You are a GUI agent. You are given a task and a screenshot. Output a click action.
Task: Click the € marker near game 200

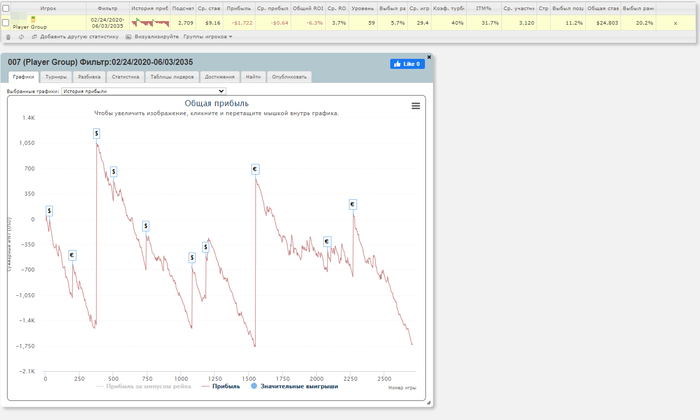click(x=72, y=255)
